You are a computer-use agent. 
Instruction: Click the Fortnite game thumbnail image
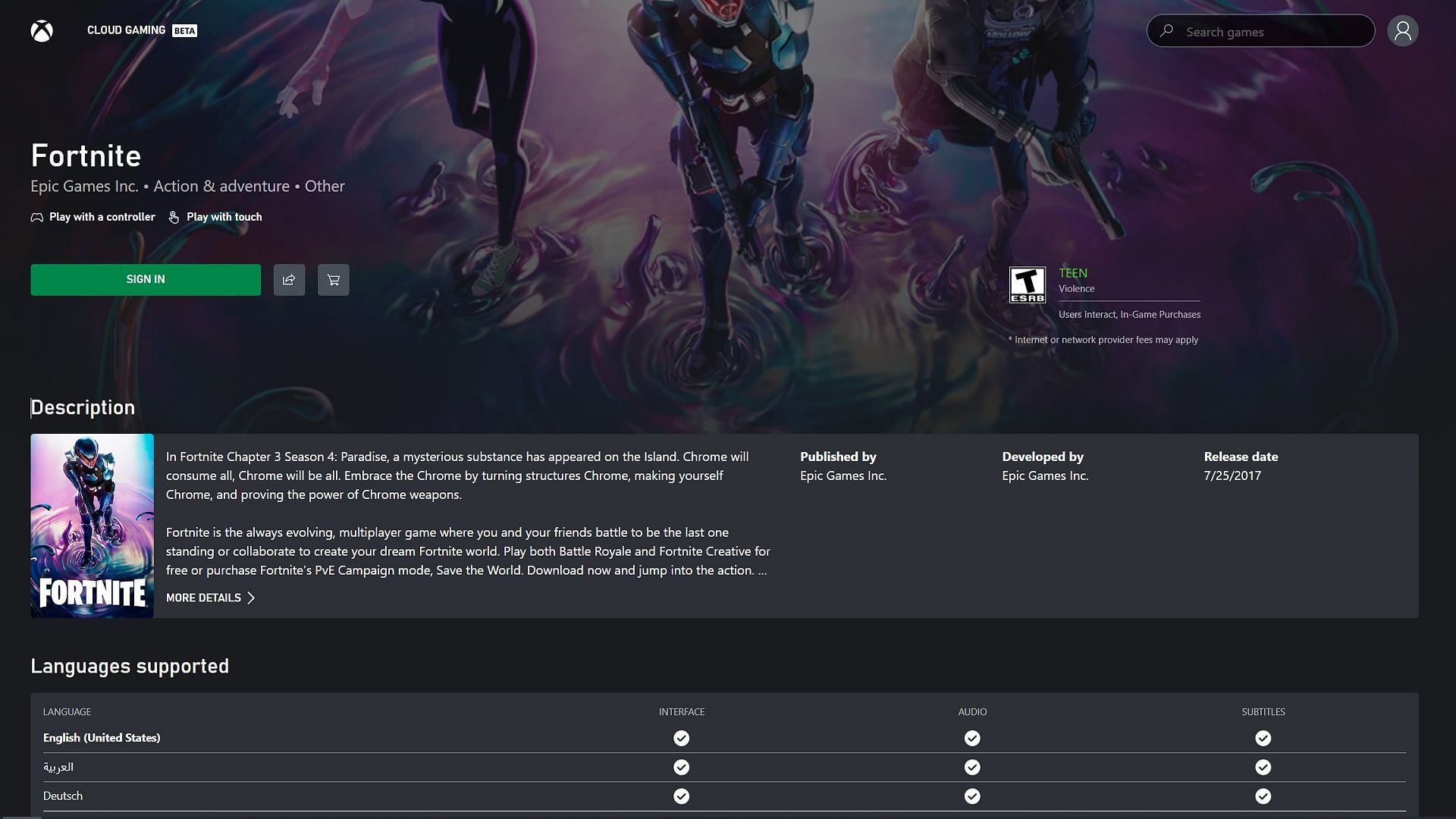tap(92, 525)
